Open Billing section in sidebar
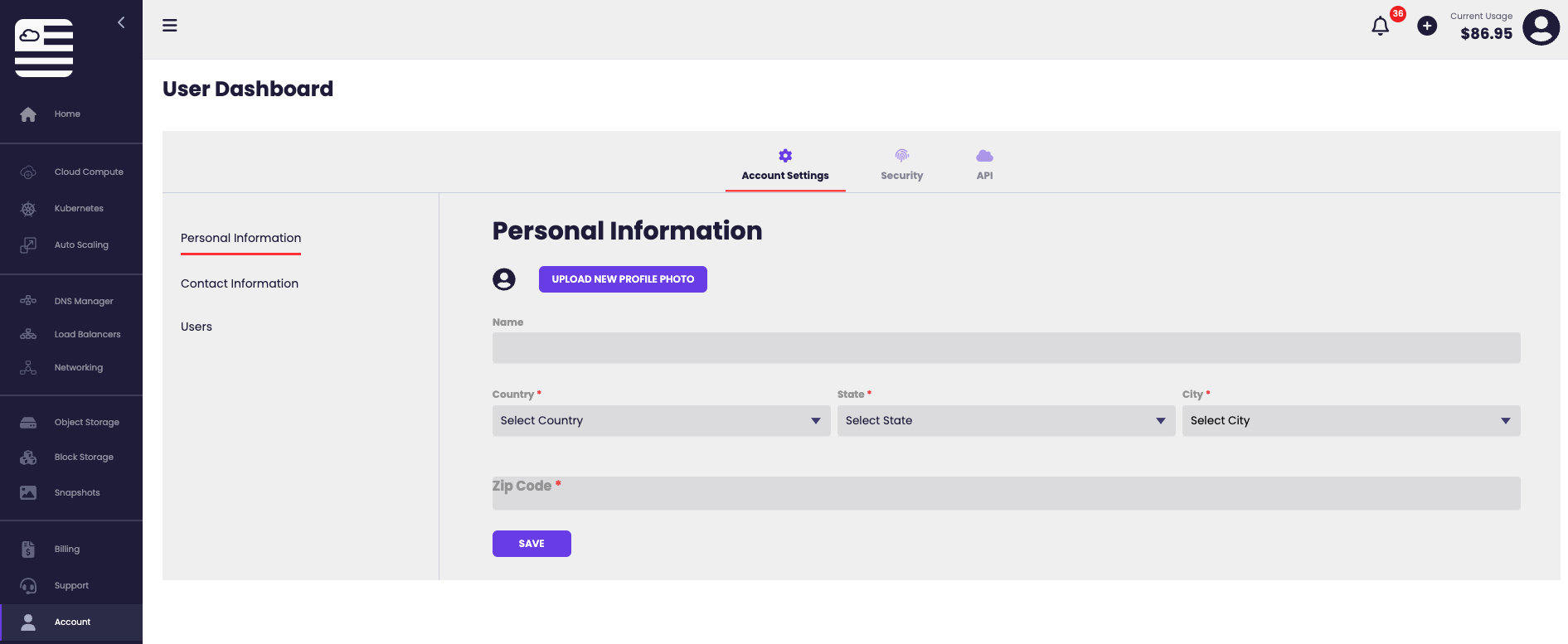 click(66, 550)
